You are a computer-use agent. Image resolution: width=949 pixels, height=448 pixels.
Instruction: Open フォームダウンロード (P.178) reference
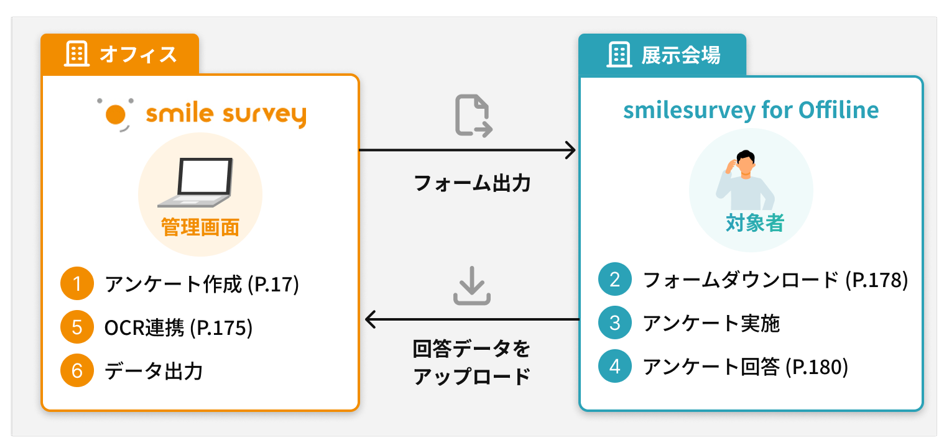point(775,280)
